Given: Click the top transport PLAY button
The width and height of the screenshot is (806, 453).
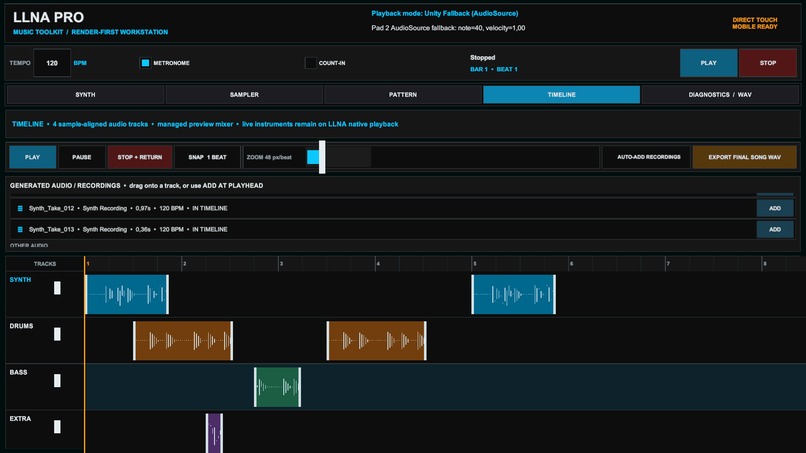Looking at the screenshot, I should 708,63.
